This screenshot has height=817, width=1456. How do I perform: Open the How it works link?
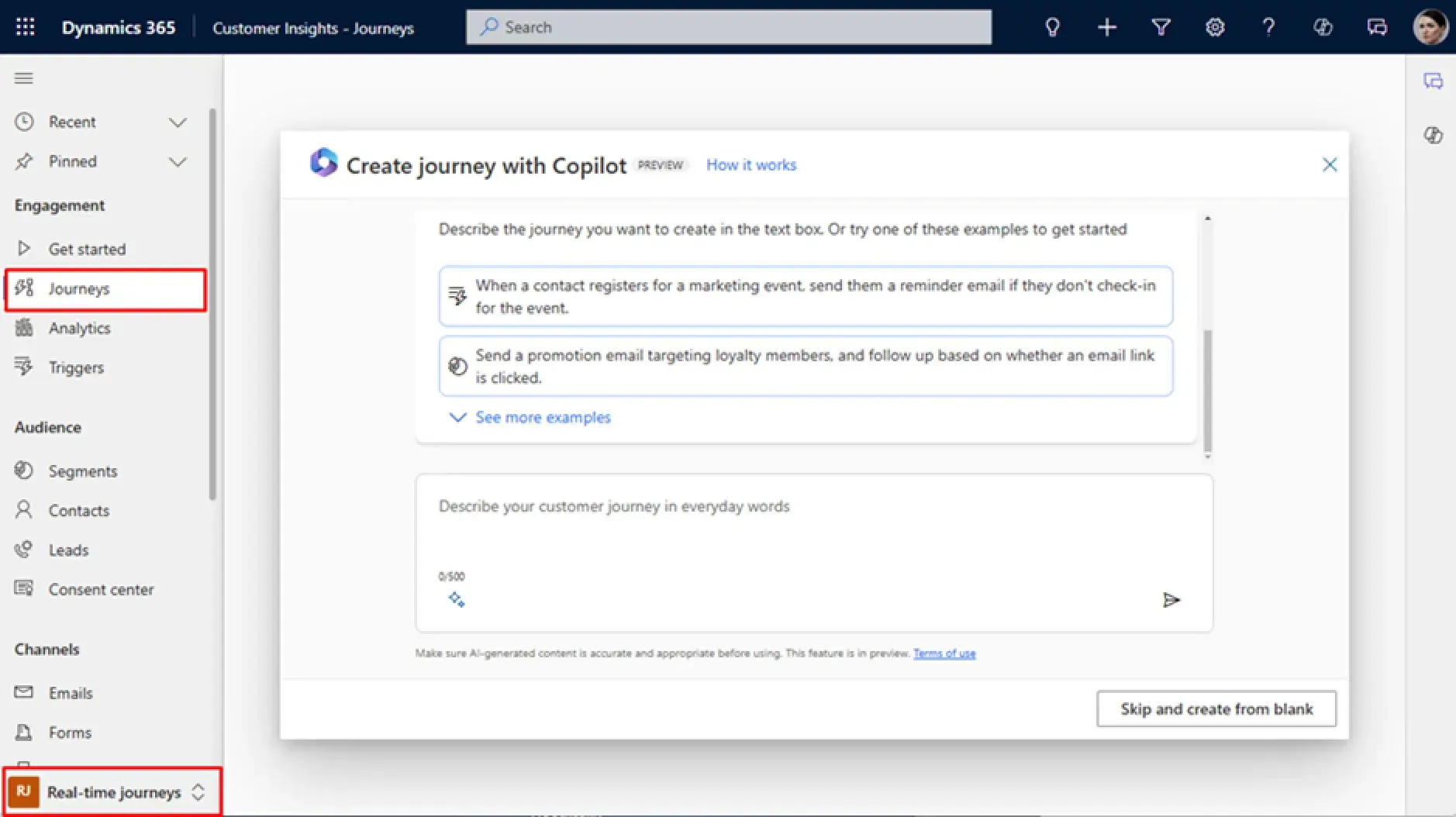751,164
